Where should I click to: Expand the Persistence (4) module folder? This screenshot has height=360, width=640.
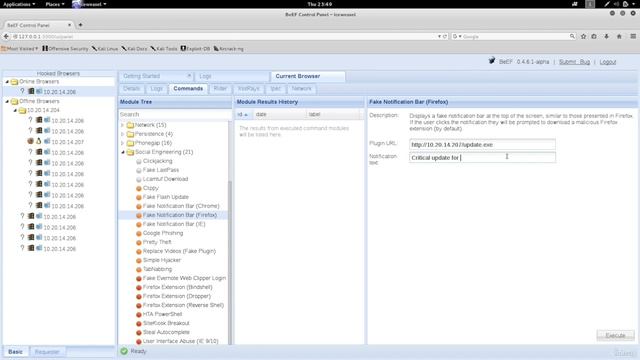122,134
